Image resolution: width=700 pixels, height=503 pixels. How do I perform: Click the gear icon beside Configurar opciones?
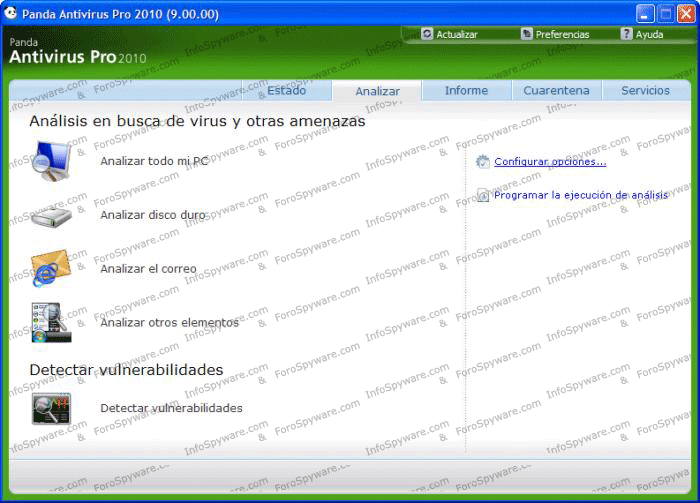(483, 162)
